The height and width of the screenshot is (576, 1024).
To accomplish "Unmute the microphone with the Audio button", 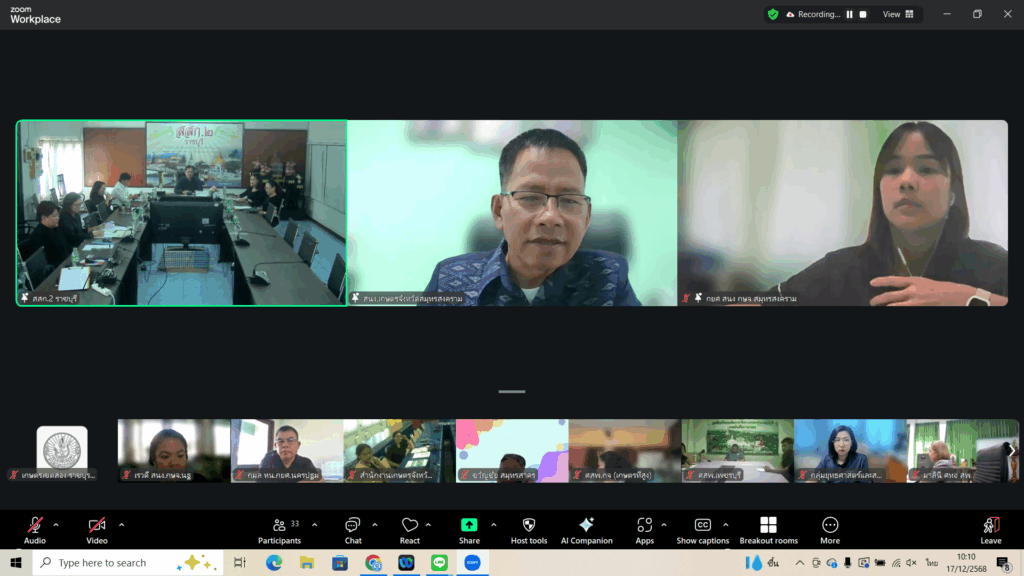I will [35, 526].
